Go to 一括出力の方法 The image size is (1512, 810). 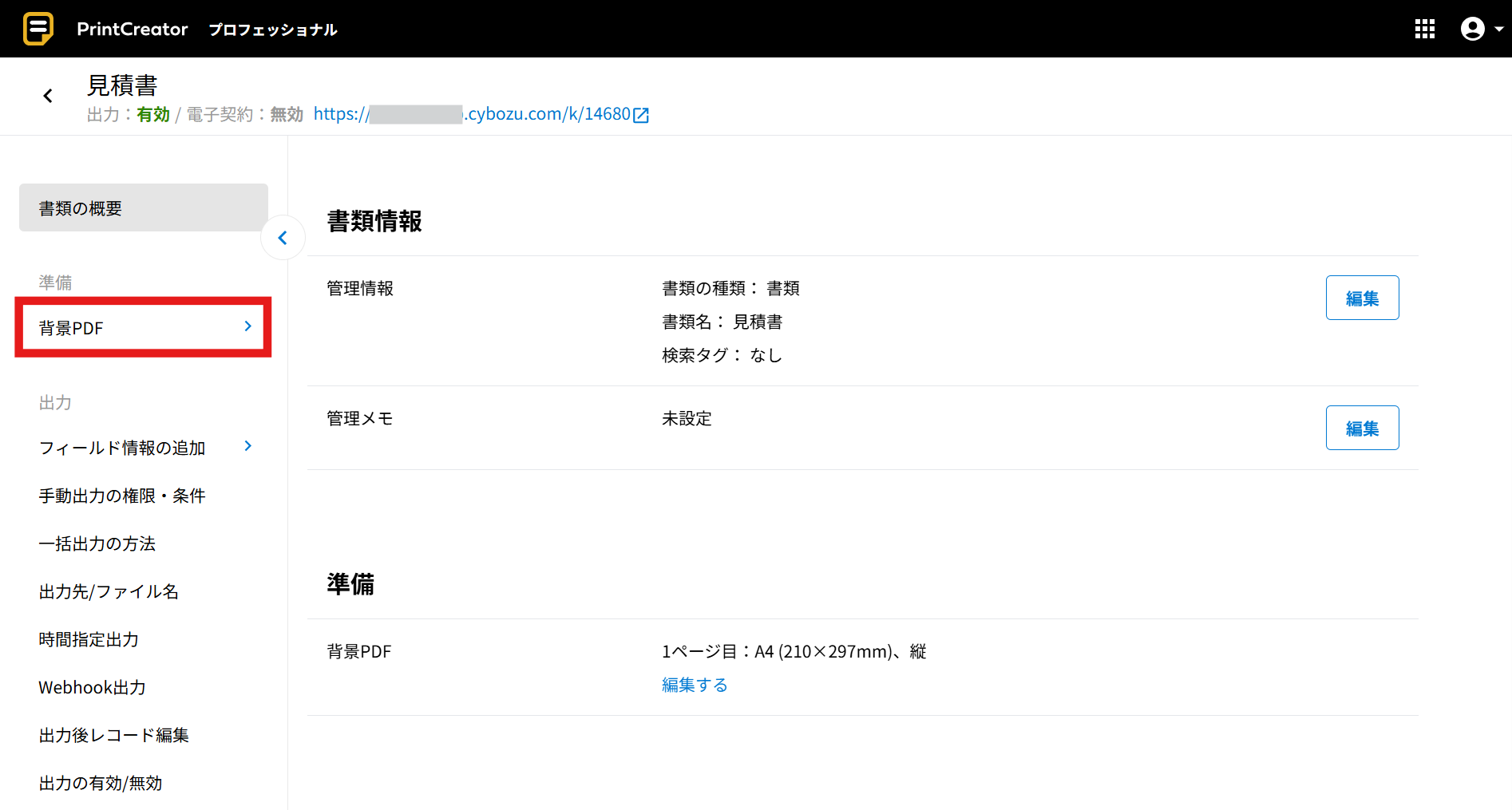coord(97,543)
